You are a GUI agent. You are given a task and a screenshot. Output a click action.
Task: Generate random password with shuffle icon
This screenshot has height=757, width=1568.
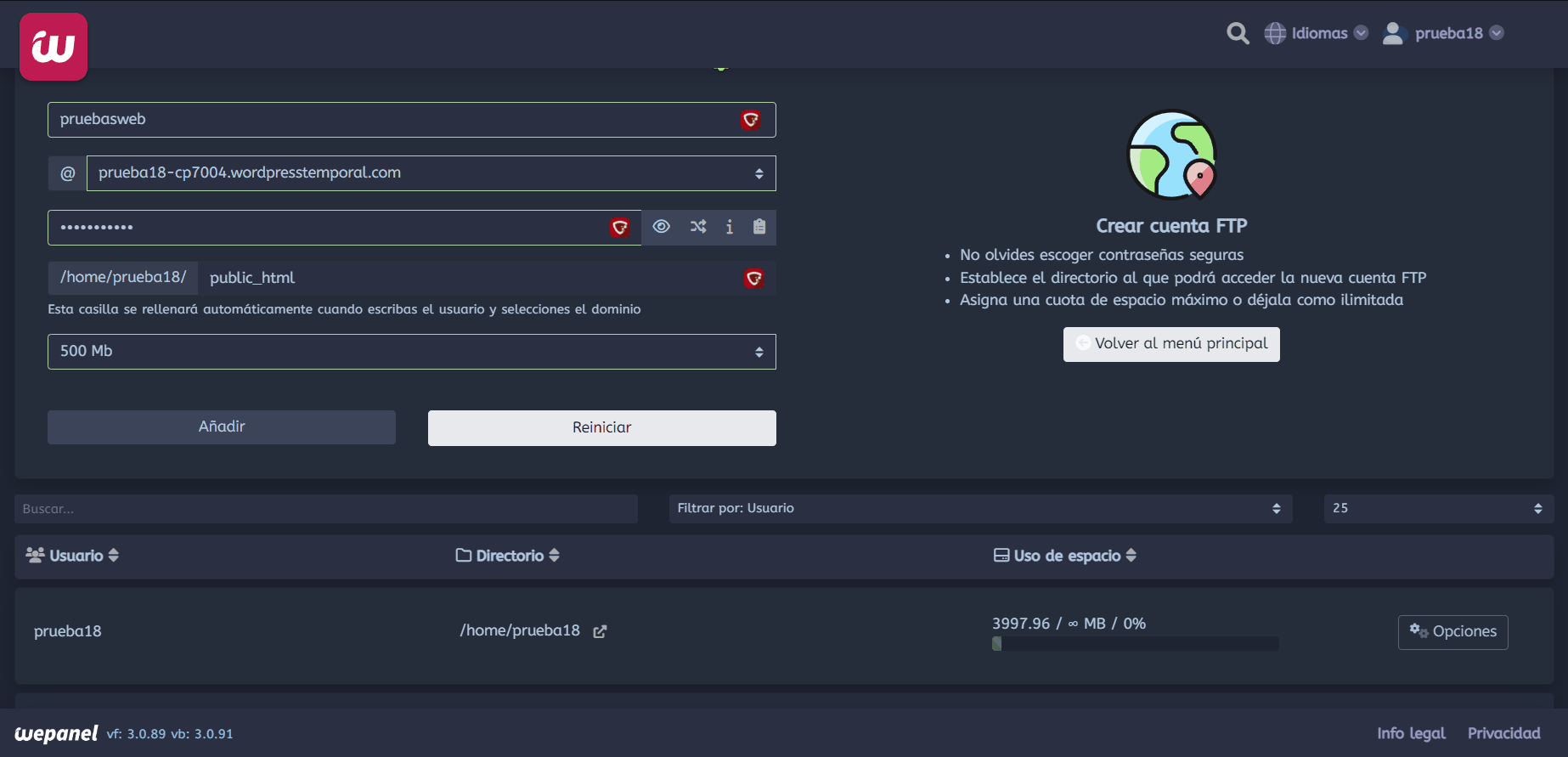[x=698, y=227]
